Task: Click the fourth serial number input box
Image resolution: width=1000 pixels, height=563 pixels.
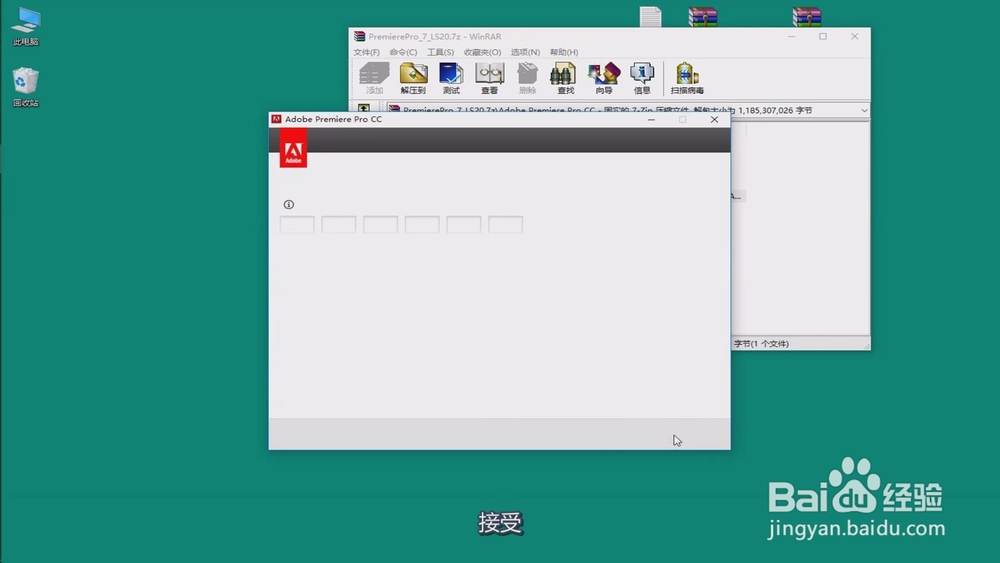Action: (422, 224)
